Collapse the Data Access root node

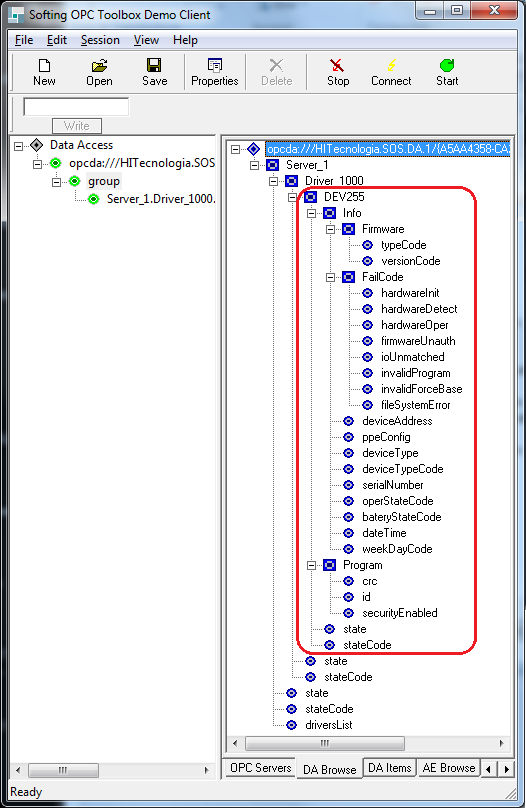(19, 146)
